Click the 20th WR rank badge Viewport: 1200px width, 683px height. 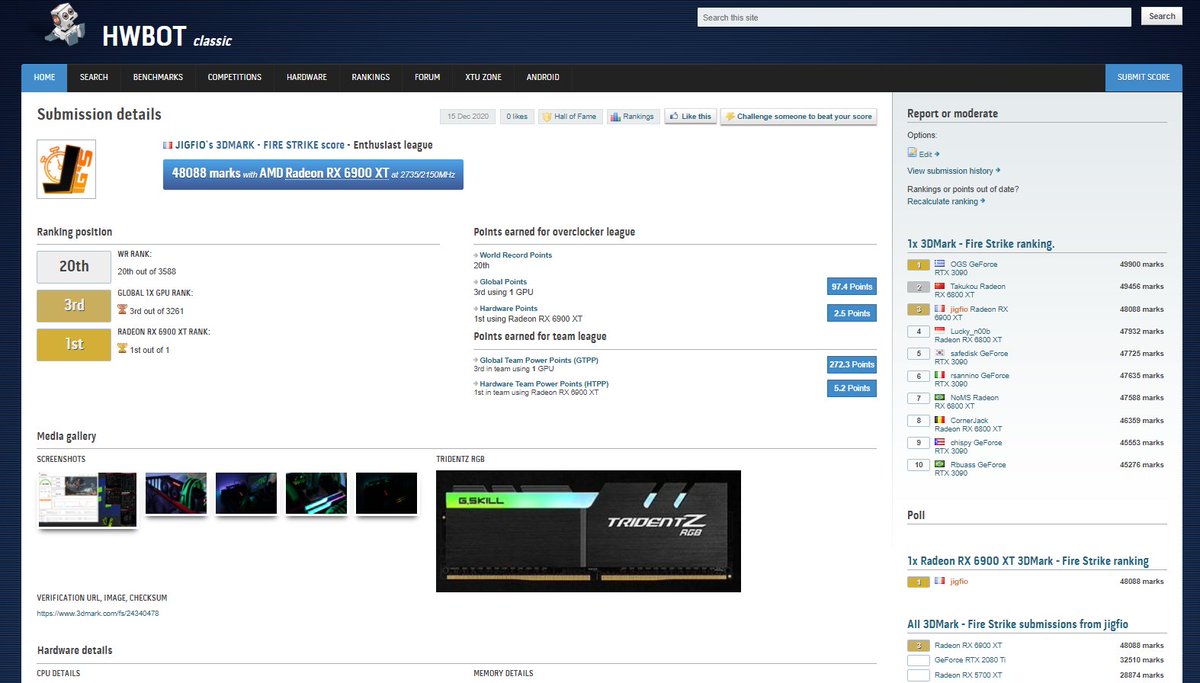[x=74, y=267]
